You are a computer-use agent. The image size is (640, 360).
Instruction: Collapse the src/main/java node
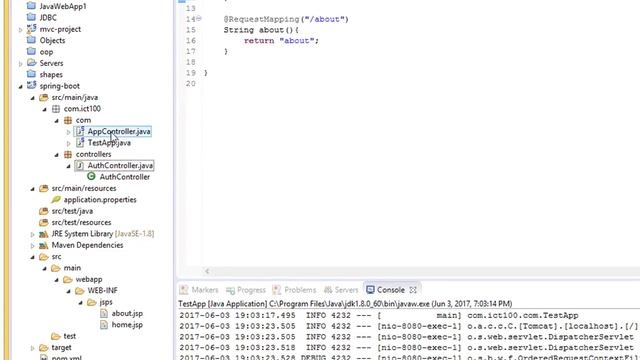[33, 98]
